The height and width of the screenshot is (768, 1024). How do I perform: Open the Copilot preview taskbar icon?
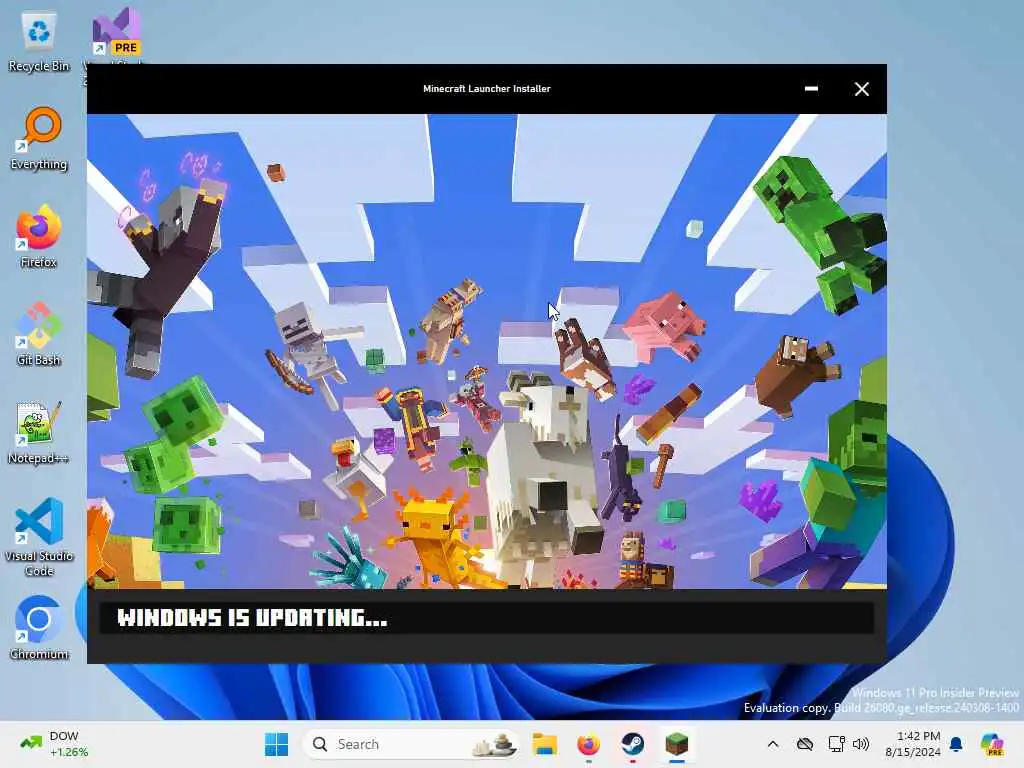[x=992, y=744]
